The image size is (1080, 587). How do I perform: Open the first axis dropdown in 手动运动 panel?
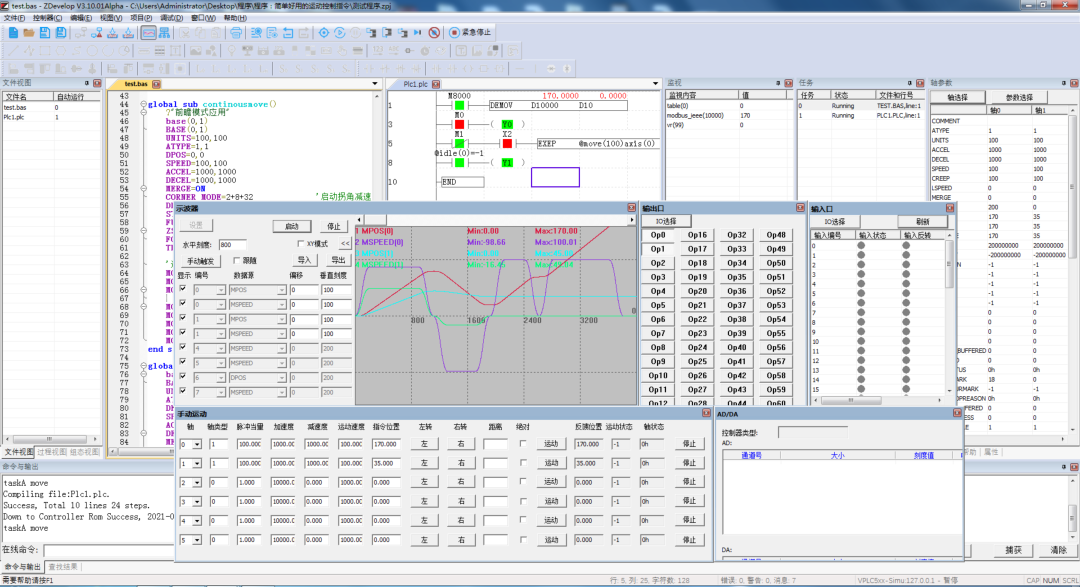tap(196, 444)
